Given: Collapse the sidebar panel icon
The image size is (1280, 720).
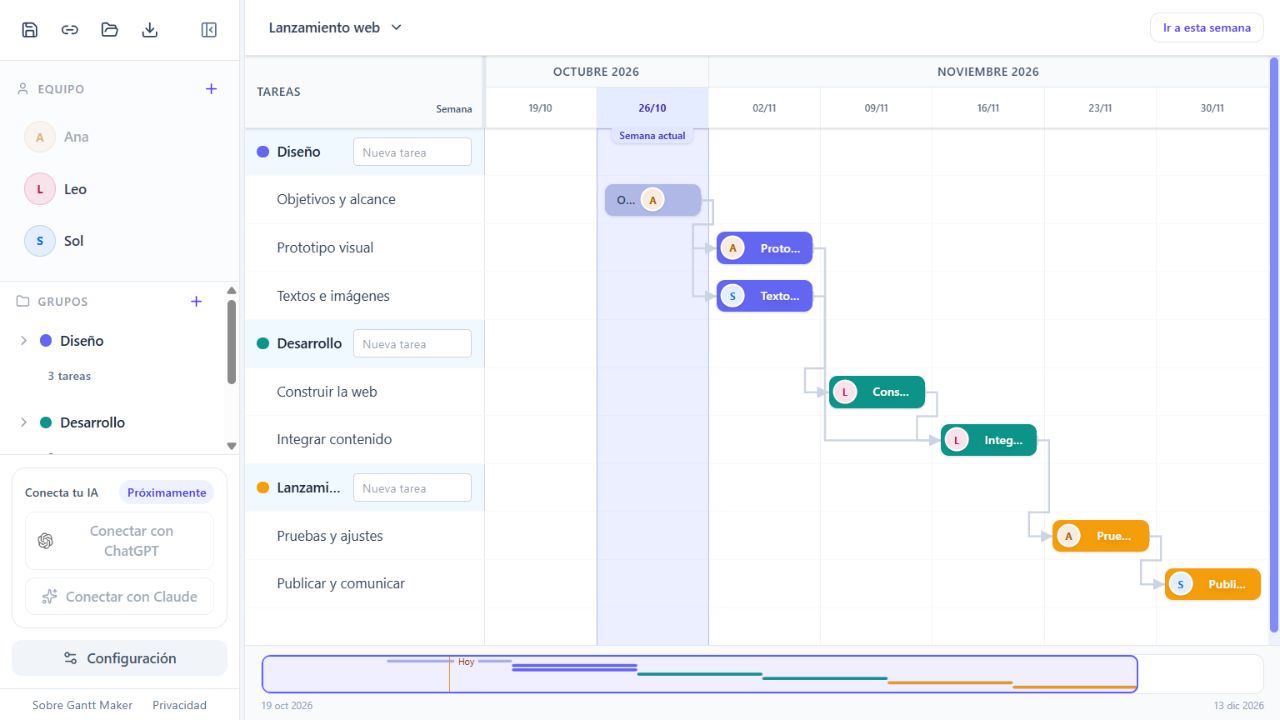Looking at the screenshot, I should click(x=209, y=30).
